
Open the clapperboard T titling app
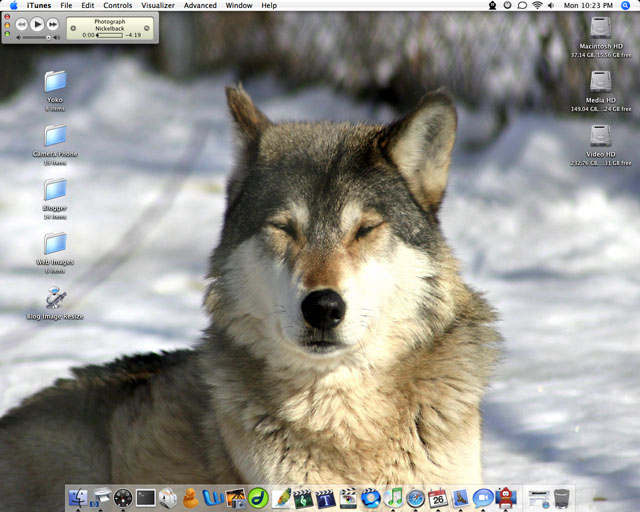[x=326, y=498]
